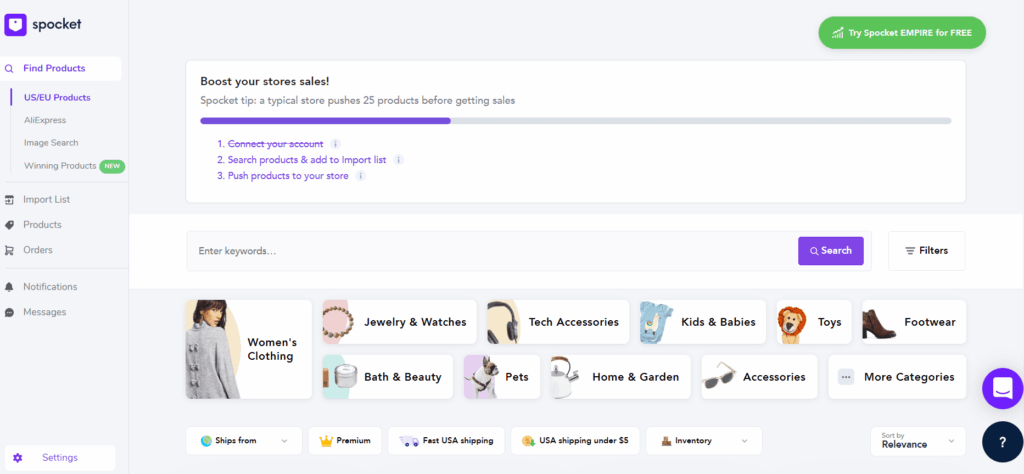Click the globe icon in Ships from
This screenshot has width=1024, height=474.
pos(206,441)
